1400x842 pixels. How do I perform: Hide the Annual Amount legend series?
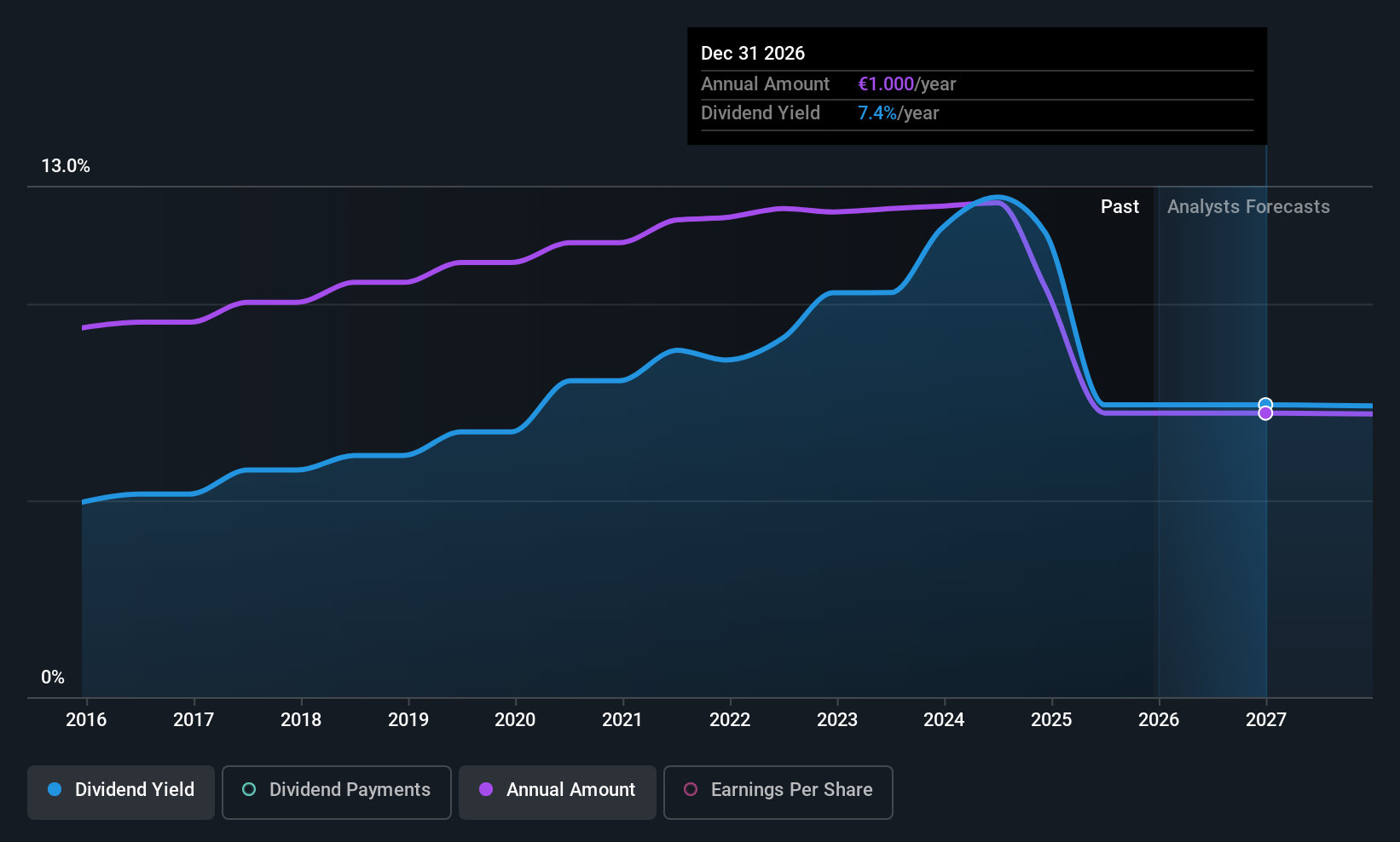(x=558, y=790)
